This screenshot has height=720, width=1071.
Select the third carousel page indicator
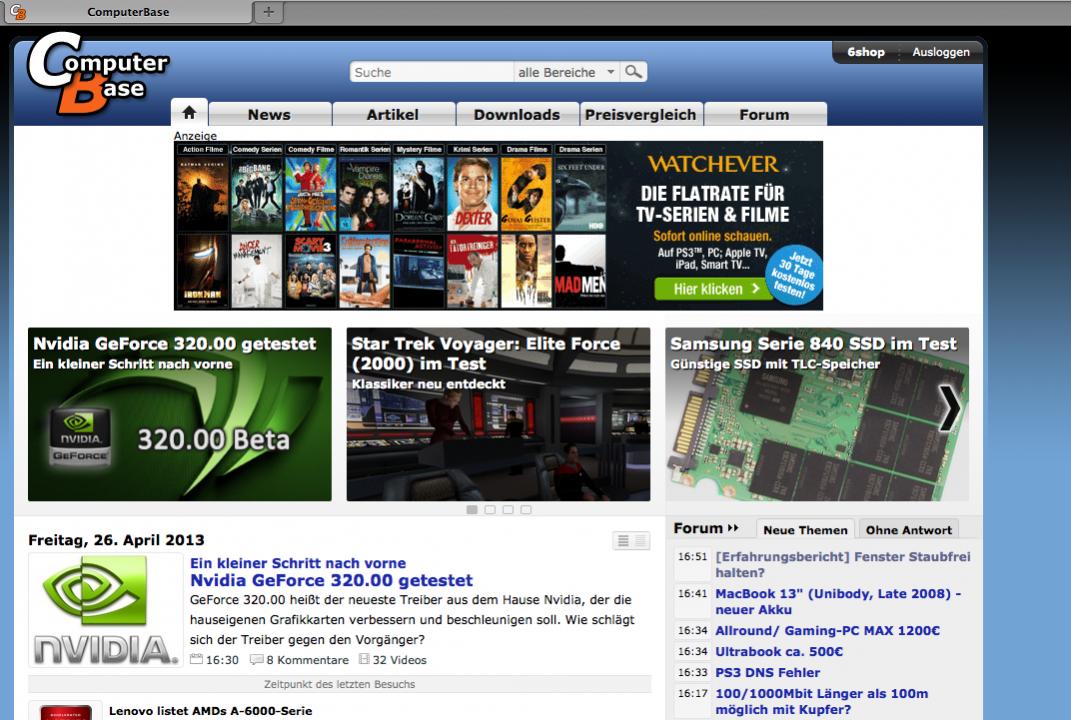coord(508,510)
